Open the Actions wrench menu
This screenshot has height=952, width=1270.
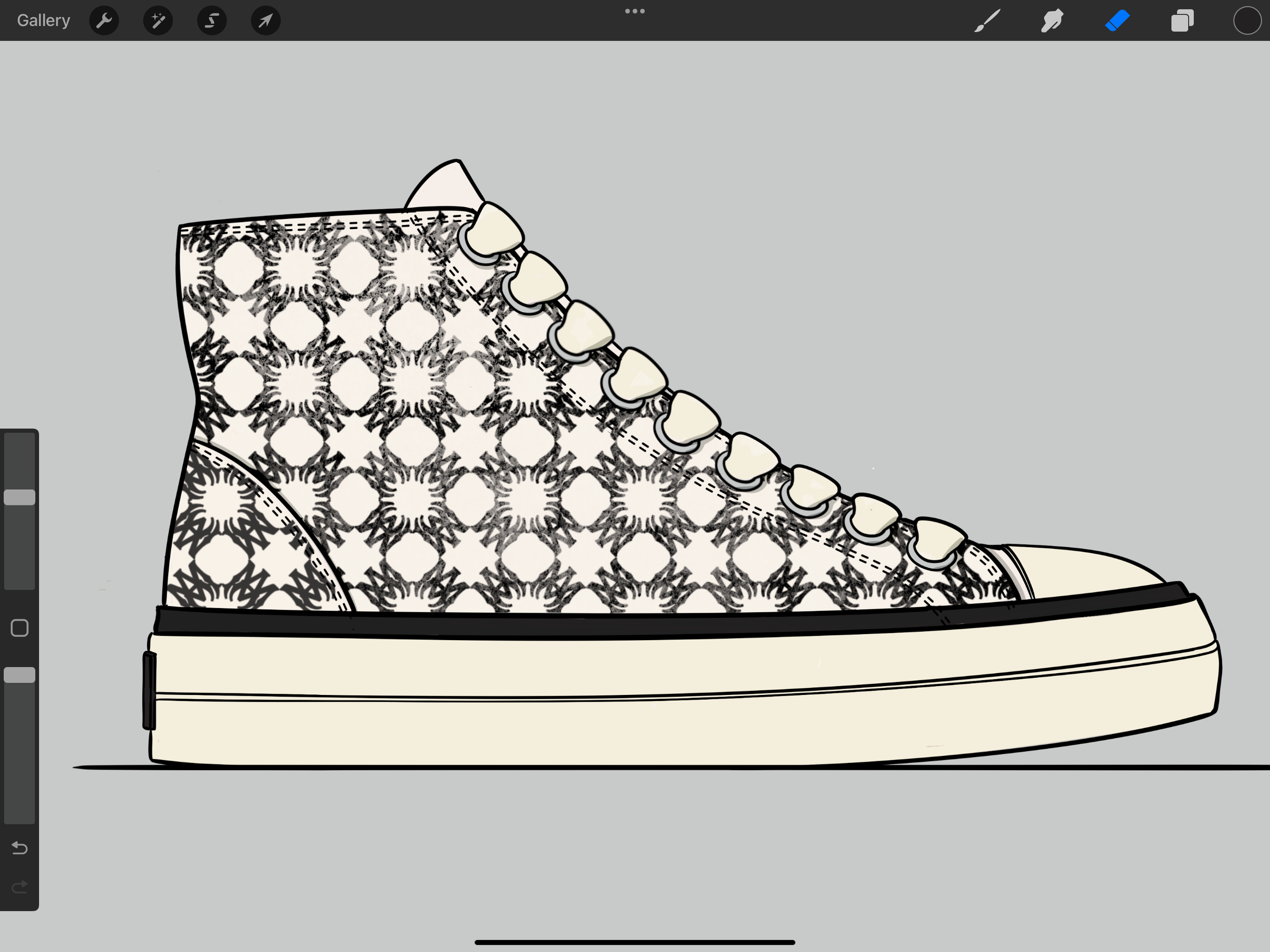104,21
